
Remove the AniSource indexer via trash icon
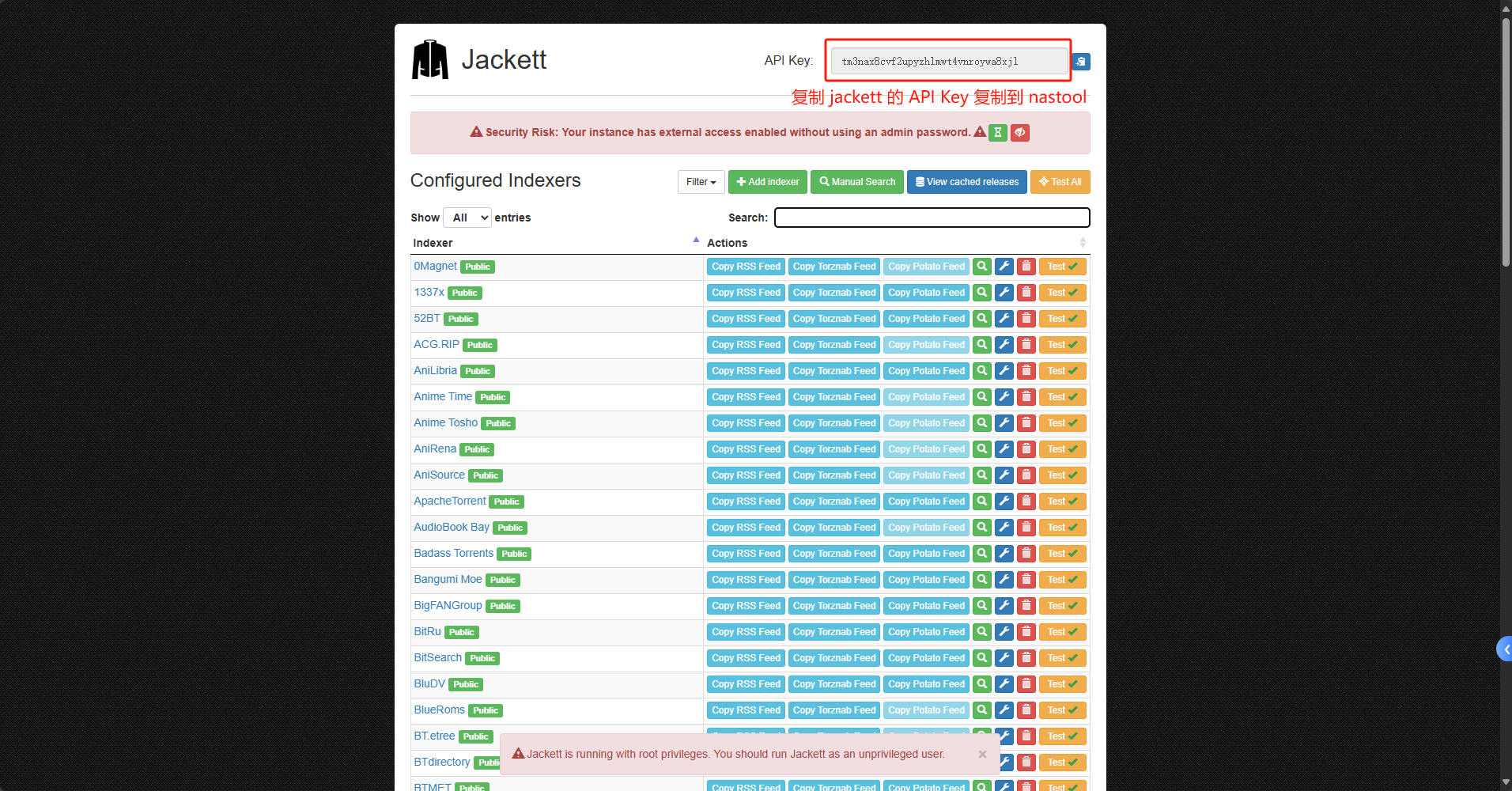[x=1026, y=475]
